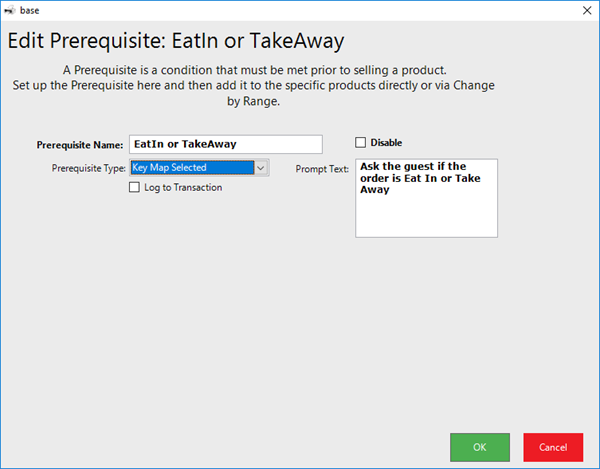
Task: Click the 'Log to Transaction' label text
Action: tap(183, 187)
